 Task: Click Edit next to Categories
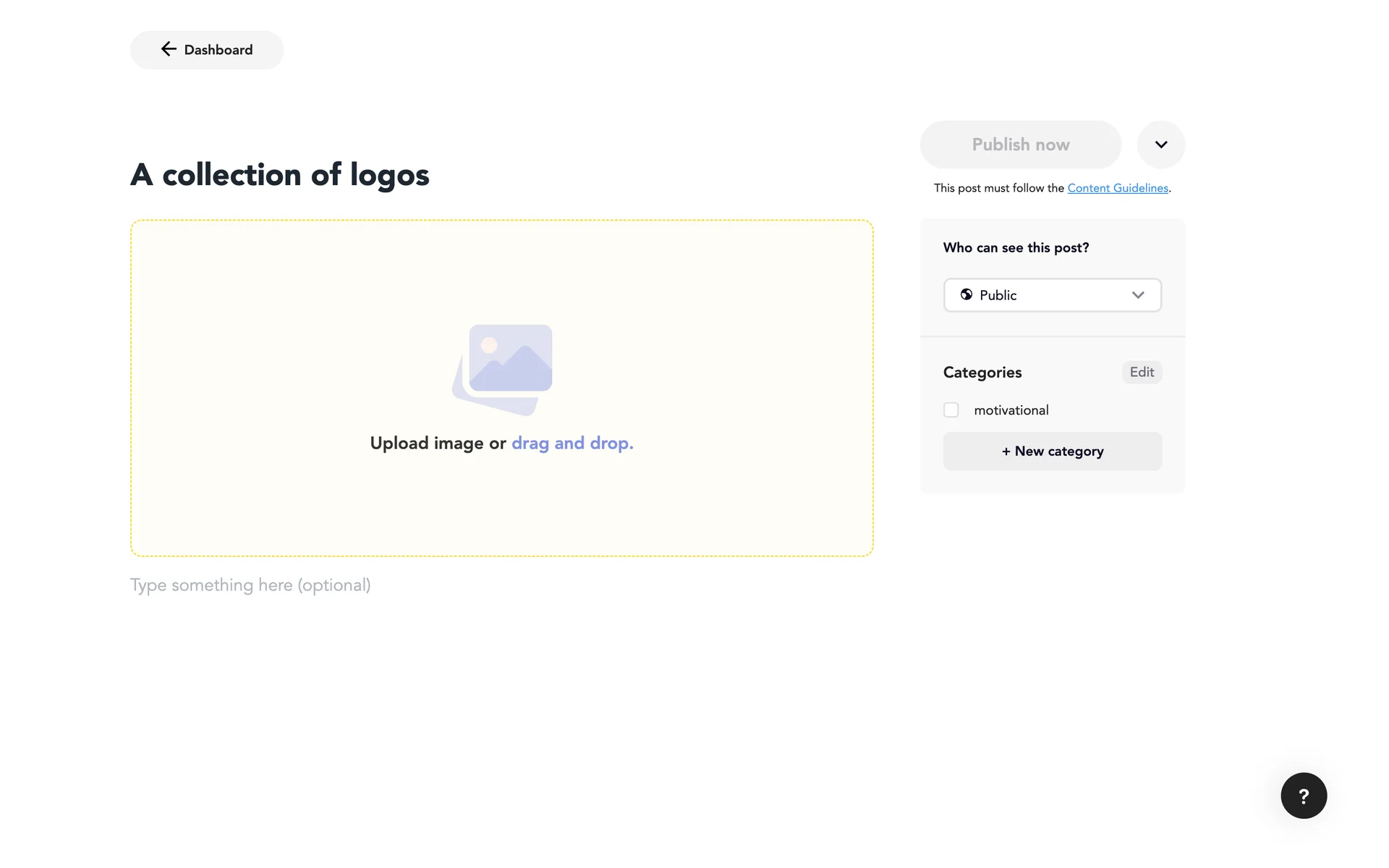click(x=1142, y=372)
